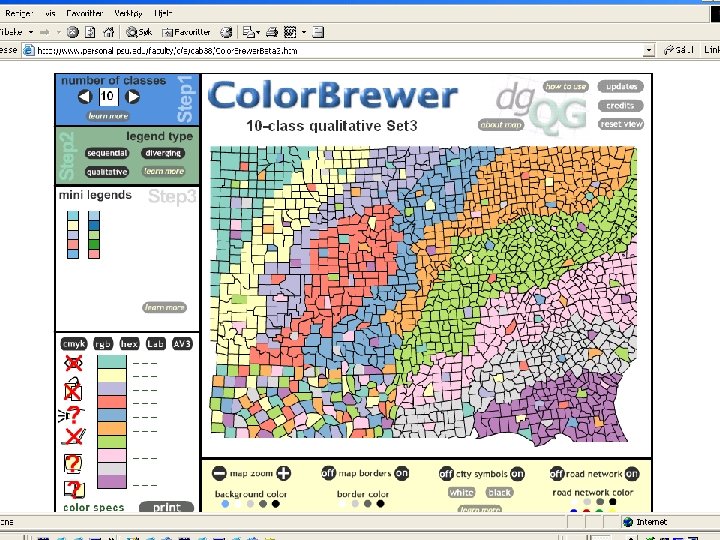The height and width of the screenshot is (540, 720).
Task: Click the browser Stop icon
Action: (73, 32)
